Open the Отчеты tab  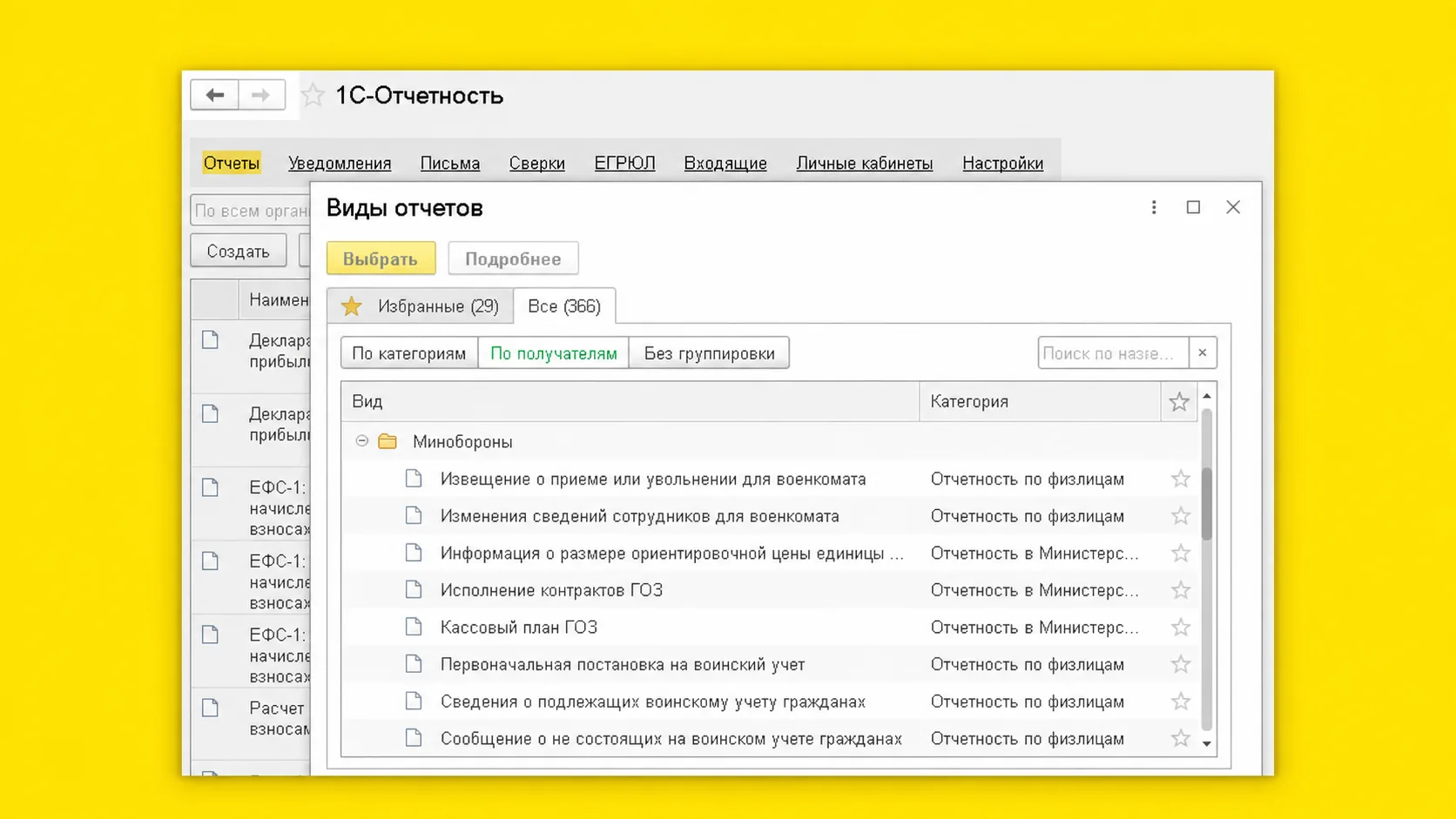(x=231, y=163)
